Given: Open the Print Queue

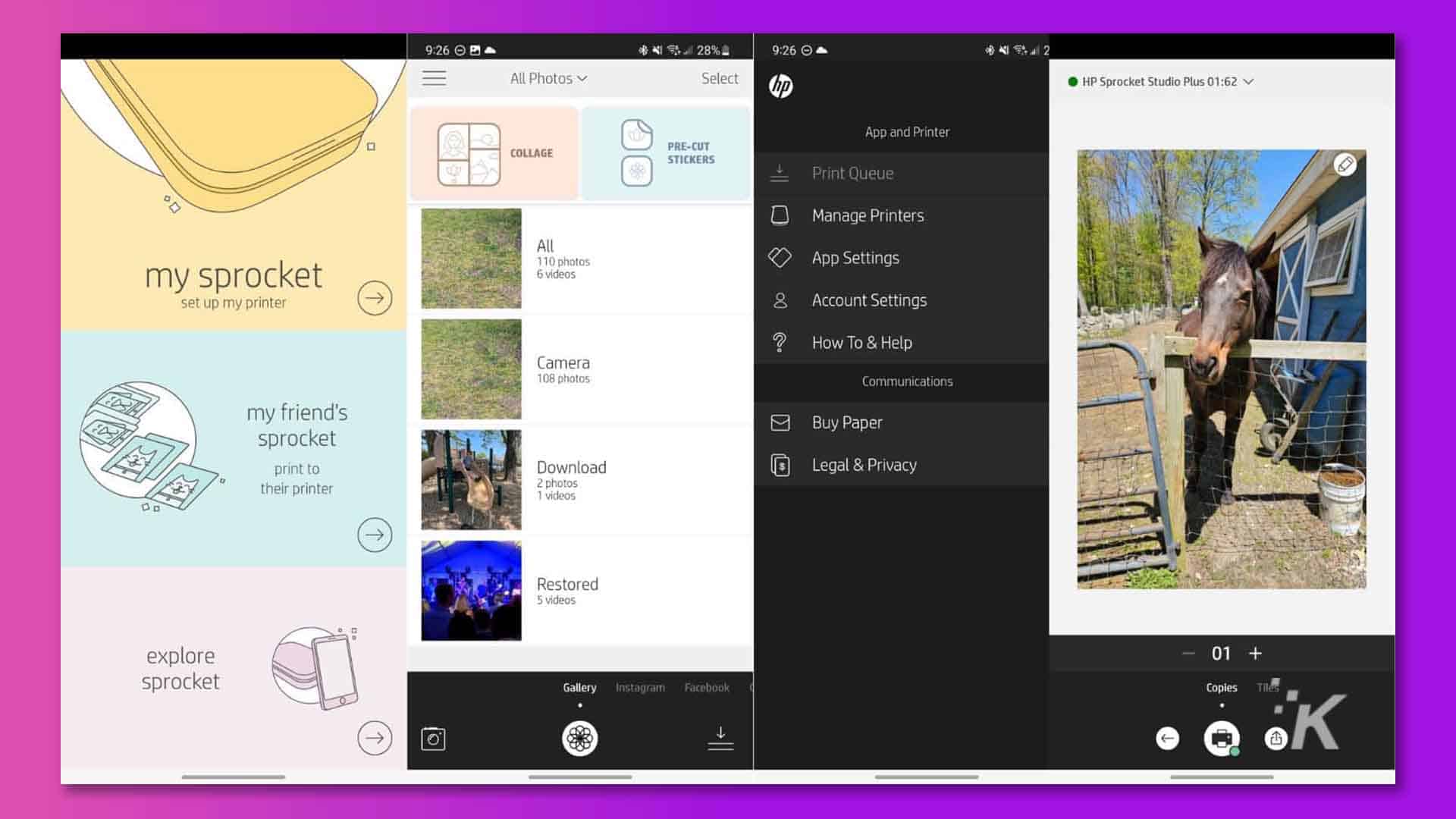Looking at the screenshot, I should tap(852, 174).
